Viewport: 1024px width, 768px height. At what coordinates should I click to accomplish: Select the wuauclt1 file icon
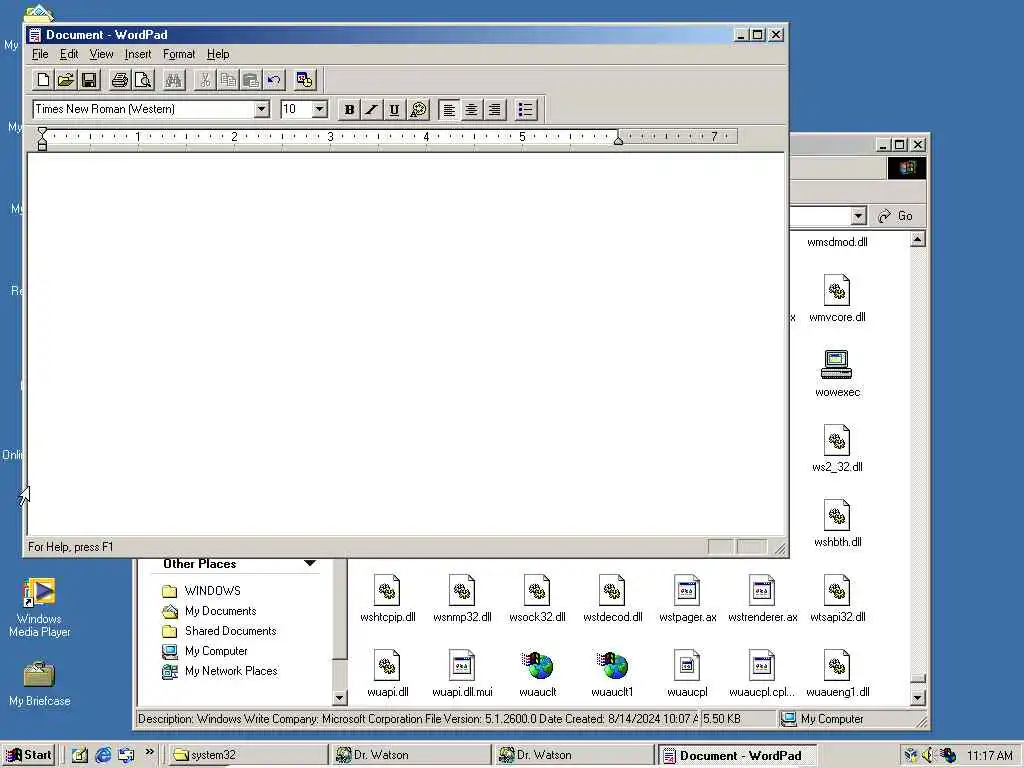point(612,666)
